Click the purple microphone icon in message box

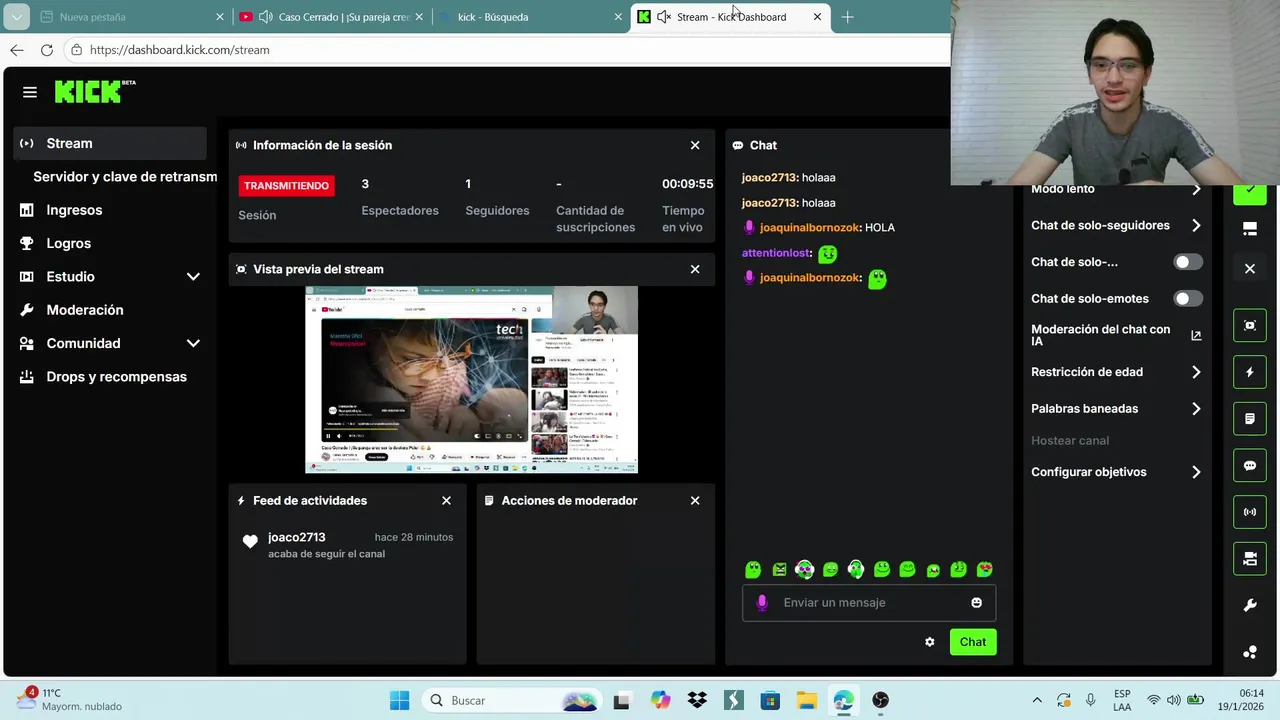tap(762, 603)
